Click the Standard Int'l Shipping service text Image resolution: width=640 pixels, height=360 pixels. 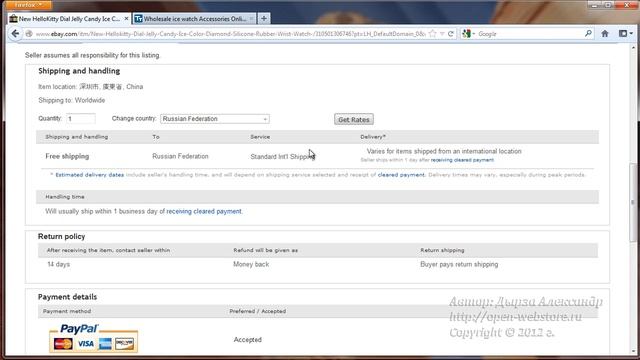(282, 157)
